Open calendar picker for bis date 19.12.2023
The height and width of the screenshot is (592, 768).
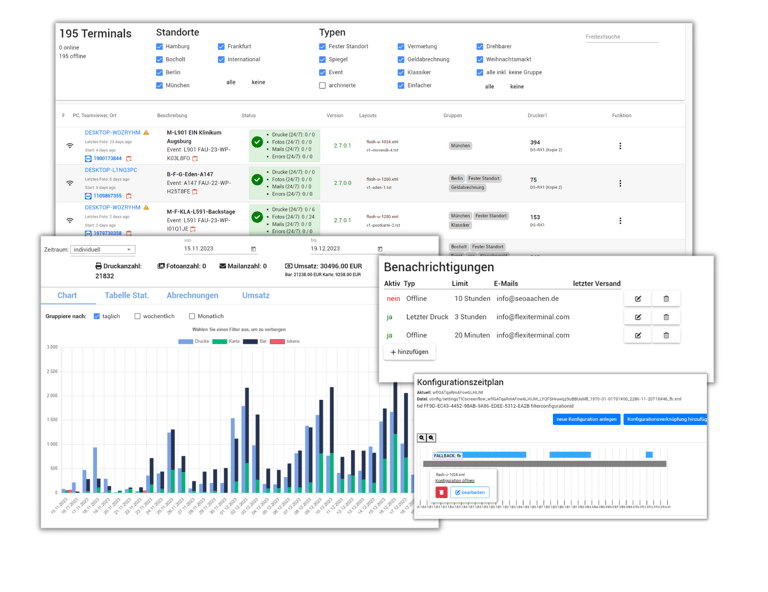[x=380, y=249]
